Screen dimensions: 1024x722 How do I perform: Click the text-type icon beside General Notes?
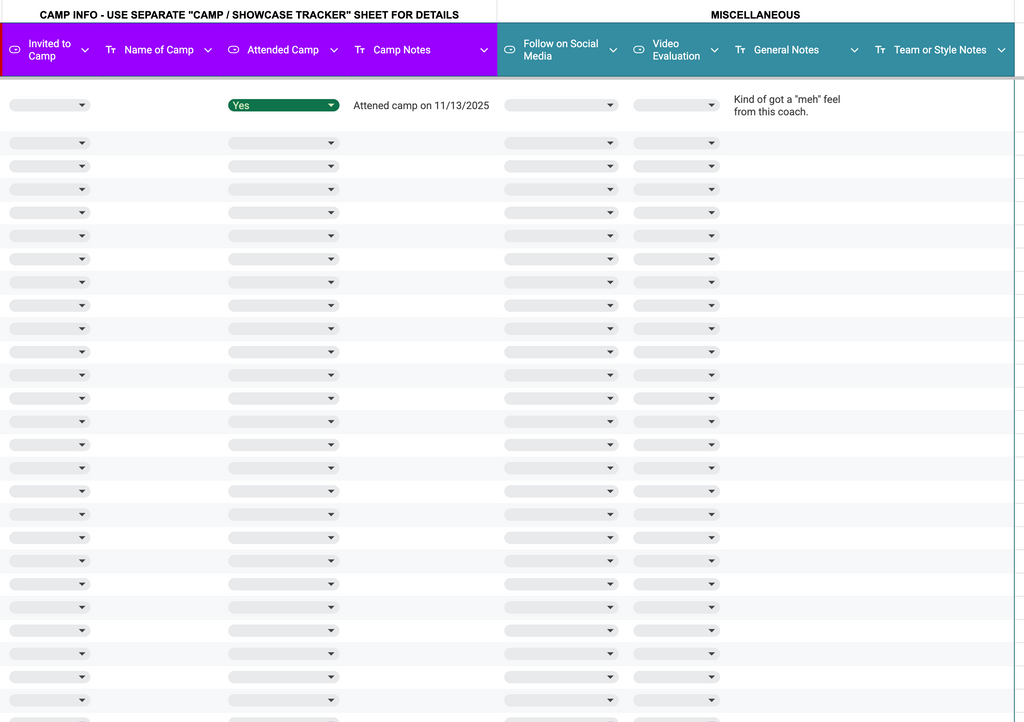tap(740, 50)
